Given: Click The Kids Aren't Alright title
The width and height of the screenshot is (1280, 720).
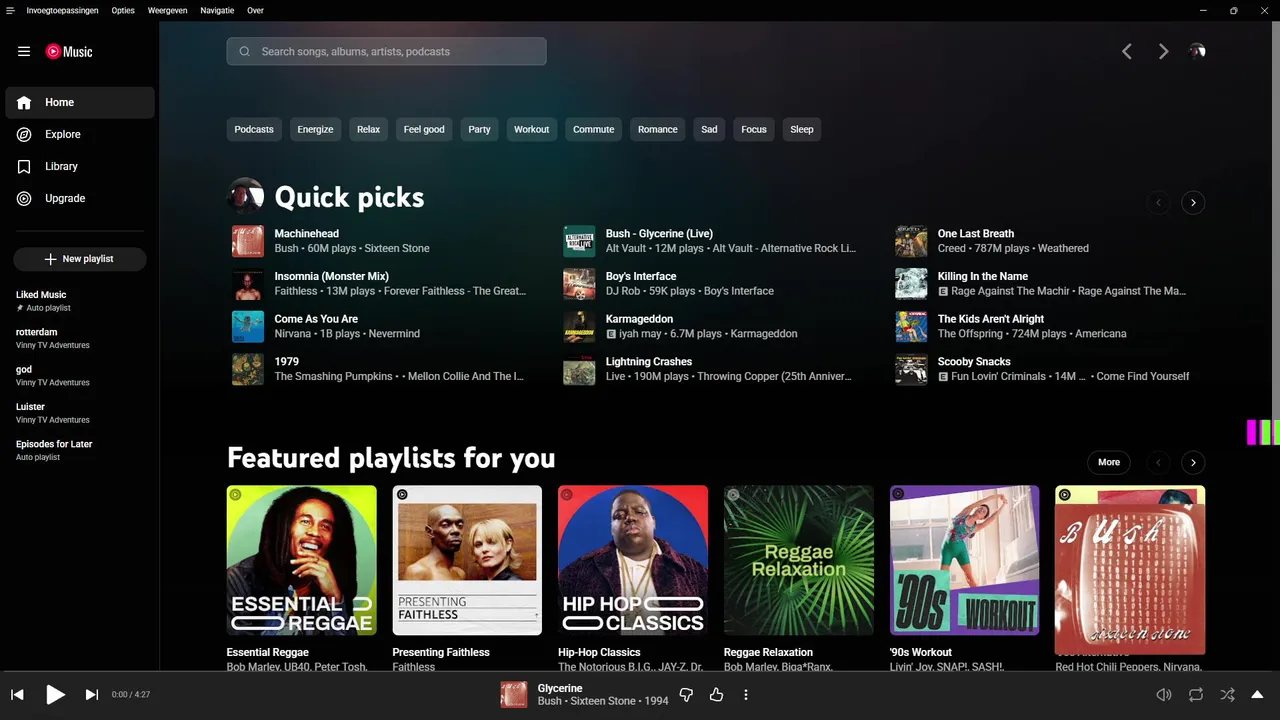Looking at the screenshot, I should point(991,319).
